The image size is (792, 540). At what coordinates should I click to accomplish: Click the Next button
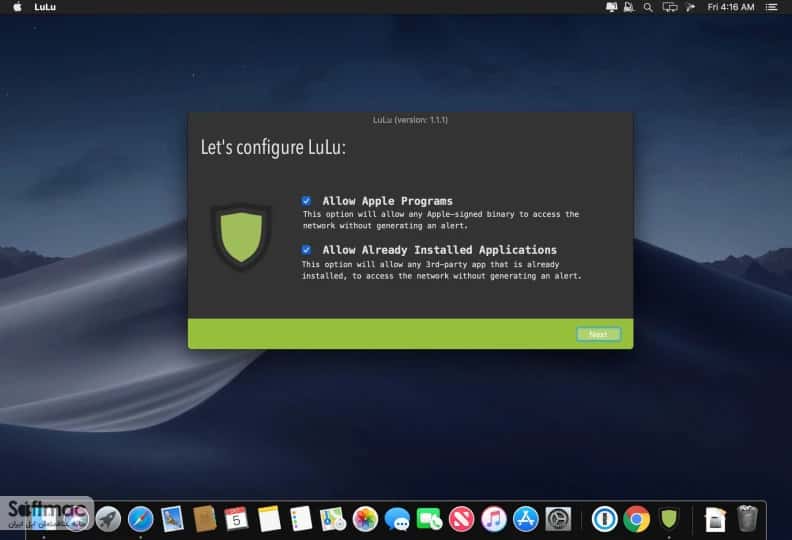599,334
